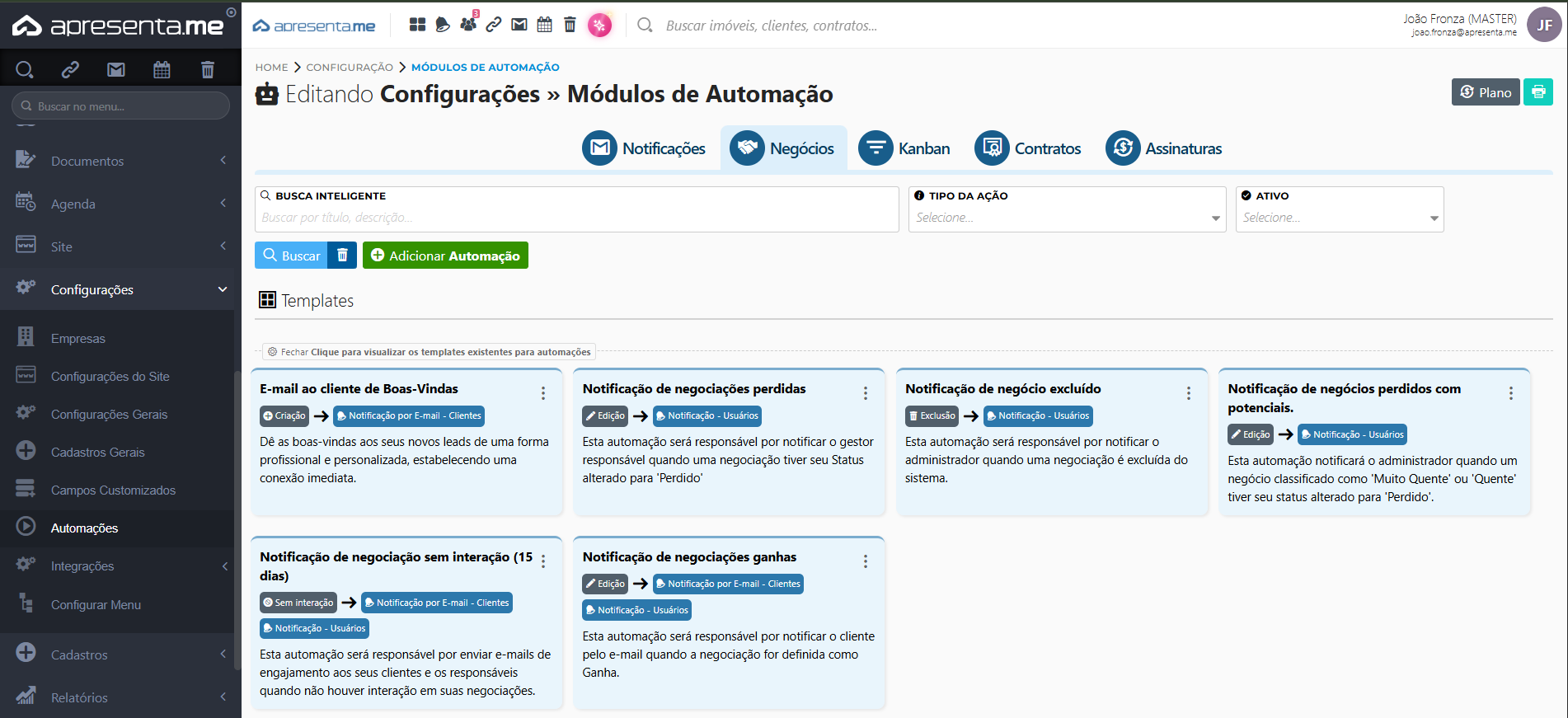
Task: Click Adicionar Automação button
Action: pos(445,256)
